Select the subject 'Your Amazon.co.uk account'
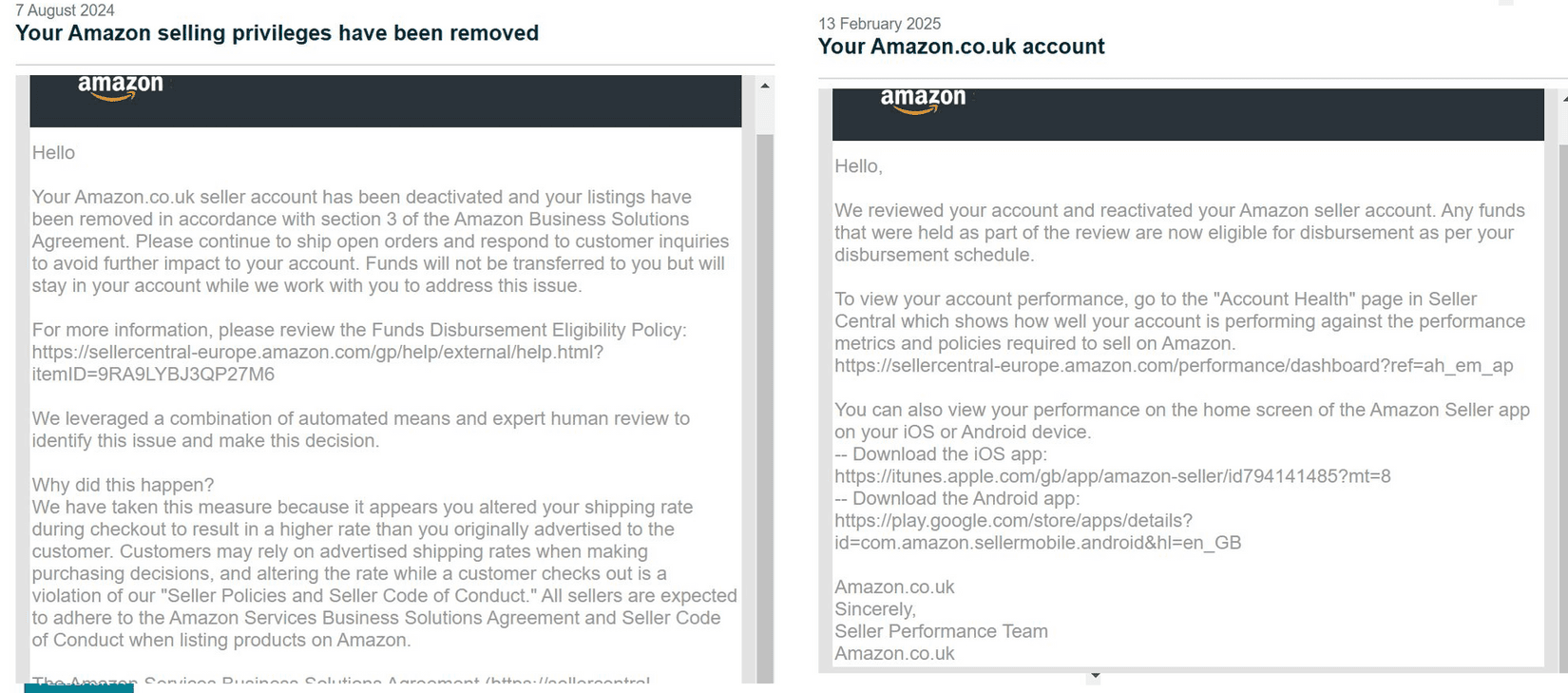The width and height of the screenshot is (1568, 693). [x=962, y=46]
